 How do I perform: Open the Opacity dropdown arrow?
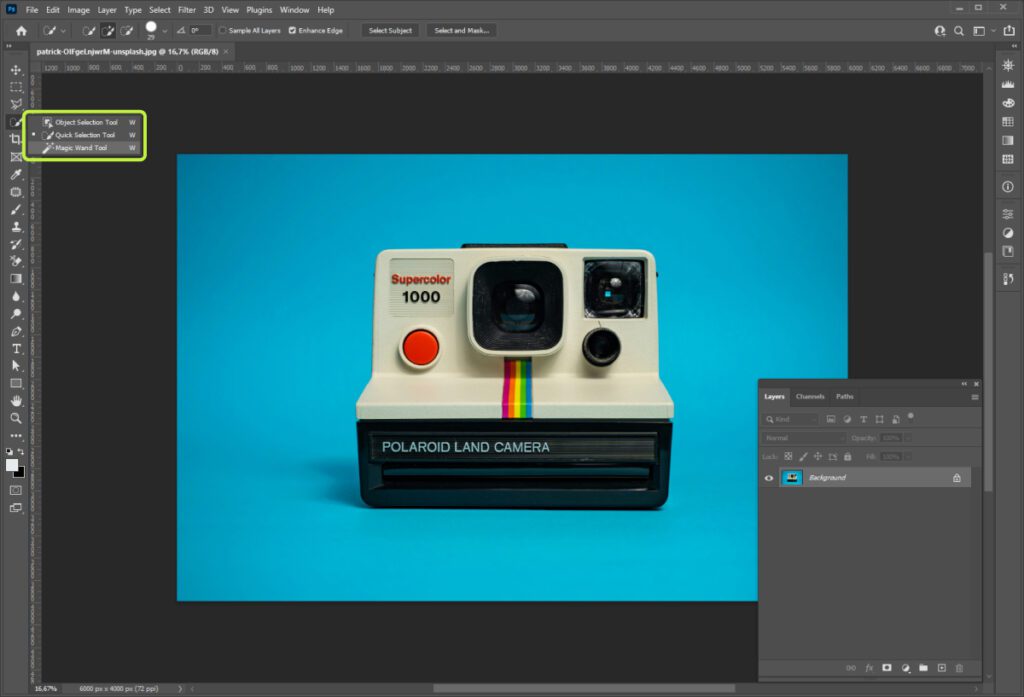[908, 438]
